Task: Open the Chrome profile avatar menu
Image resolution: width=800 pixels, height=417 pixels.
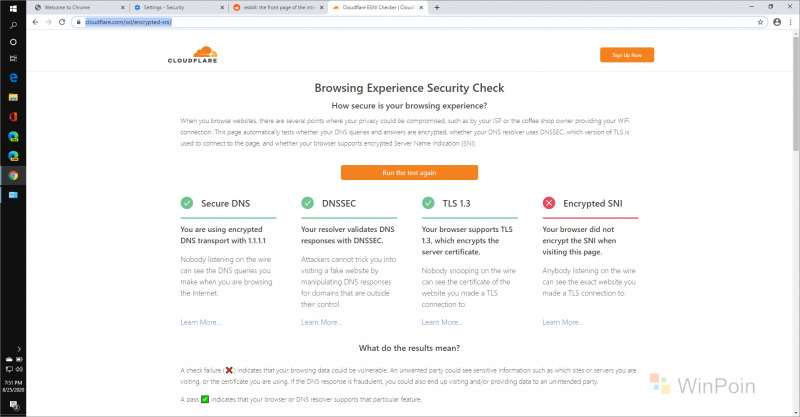Action: click(x=777, y=22)
